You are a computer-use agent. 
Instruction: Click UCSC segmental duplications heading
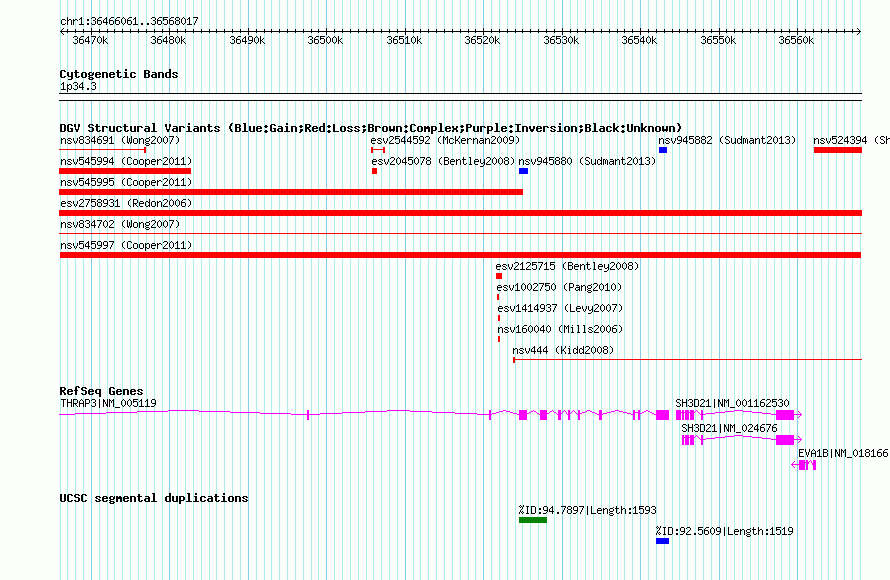click(154, 498)
